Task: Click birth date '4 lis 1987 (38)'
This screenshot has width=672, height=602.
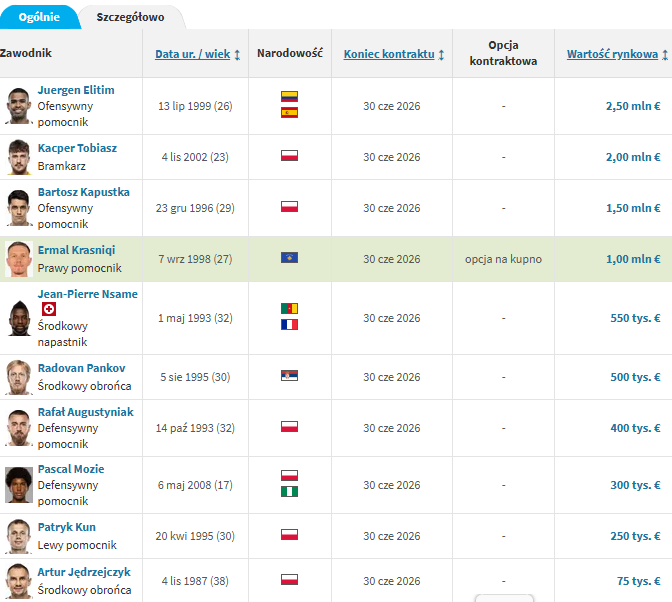Action: point(195,581)
